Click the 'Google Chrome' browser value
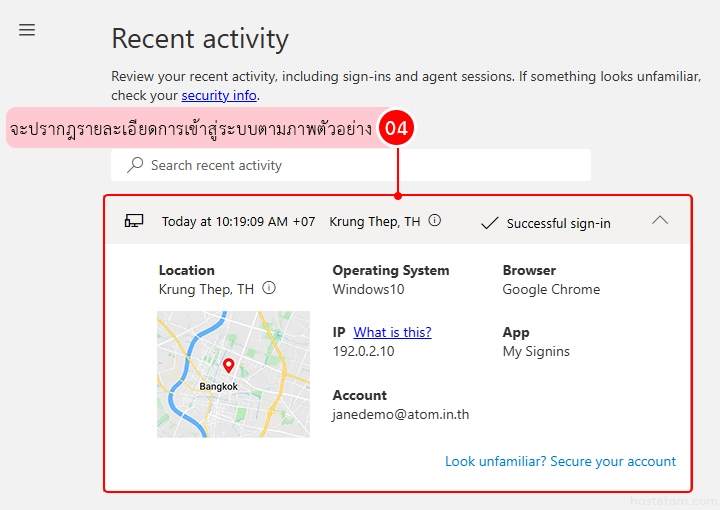Image resolution: width=720 pixels, height=510 pixels. (551, 289)
